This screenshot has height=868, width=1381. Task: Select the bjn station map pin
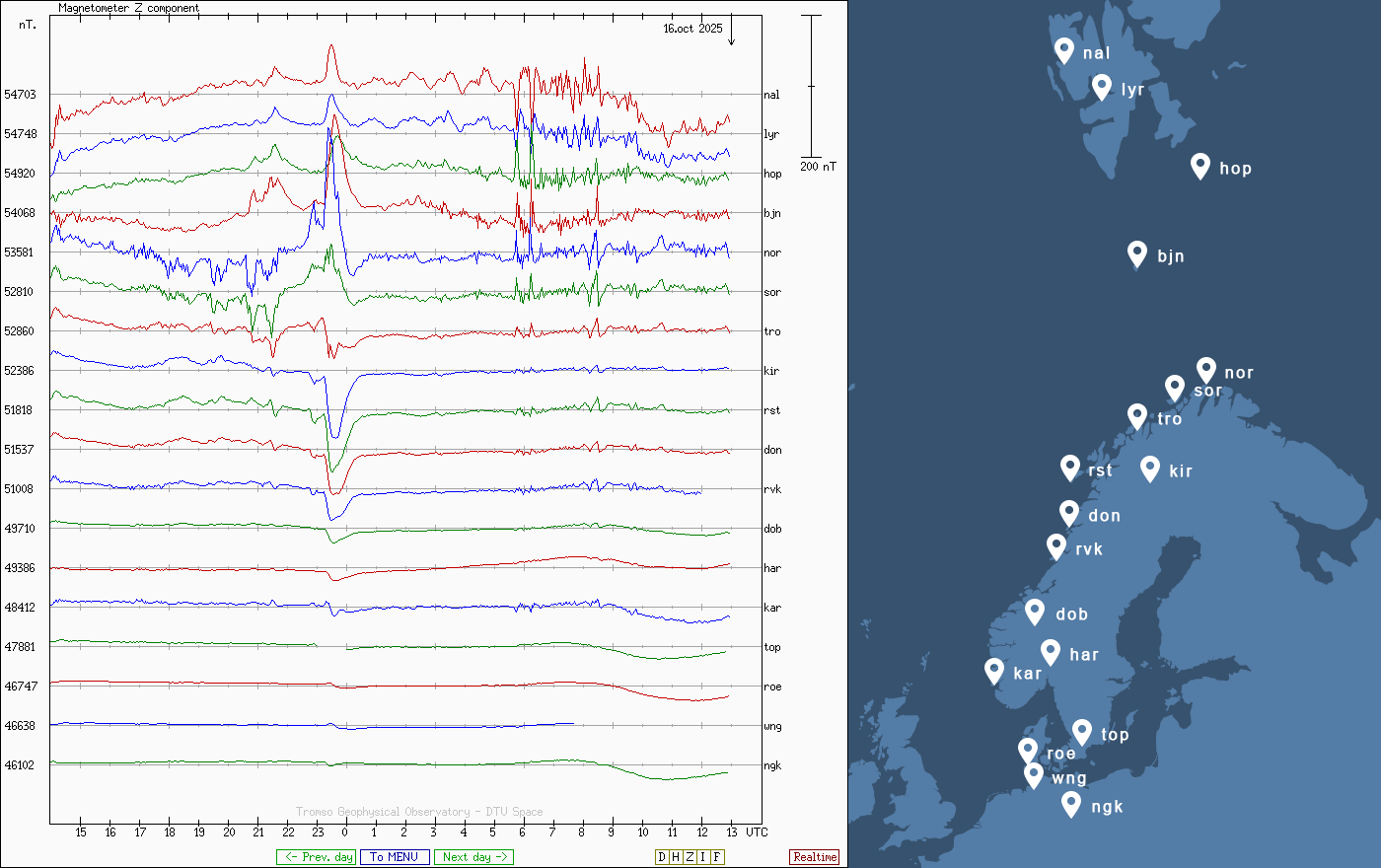pos(1137,253)
